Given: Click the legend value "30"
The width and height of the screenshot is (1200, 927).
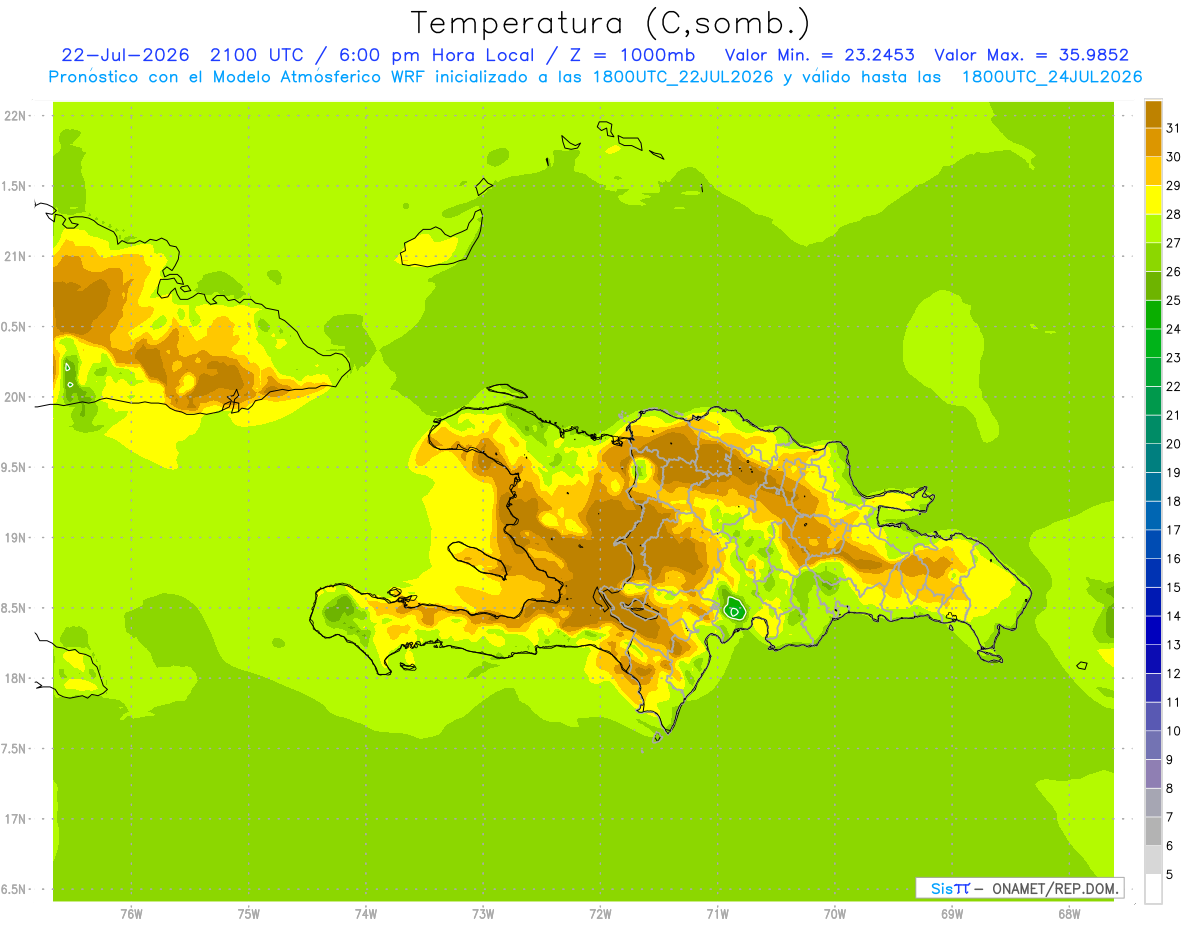Looking at the screenshot, I should coord(1174,157).
